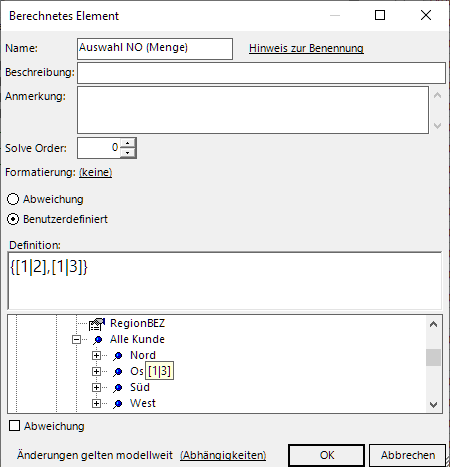Click the Nord member pin icon
450x467 pixels.
[117, 356]
